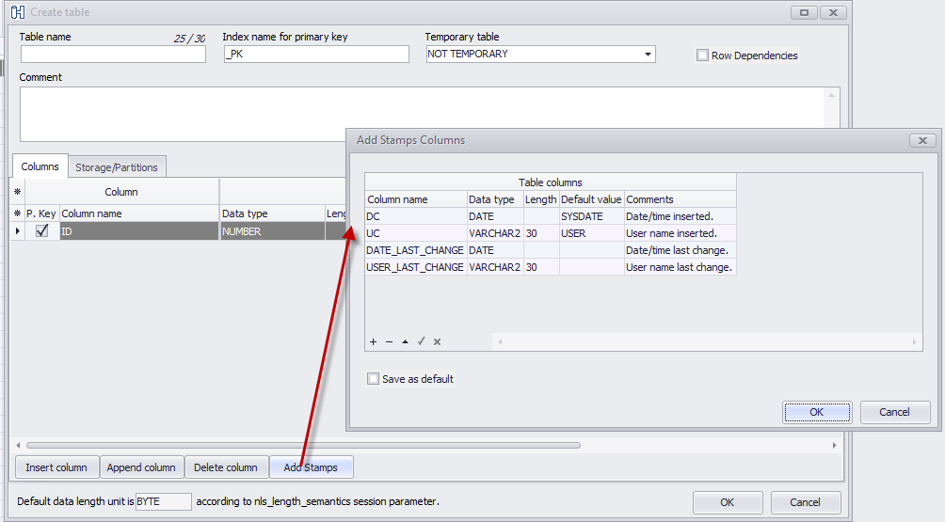945x522 pixels.
Task: Click the Default data length unit BYTE field
Action: [162, 501]
